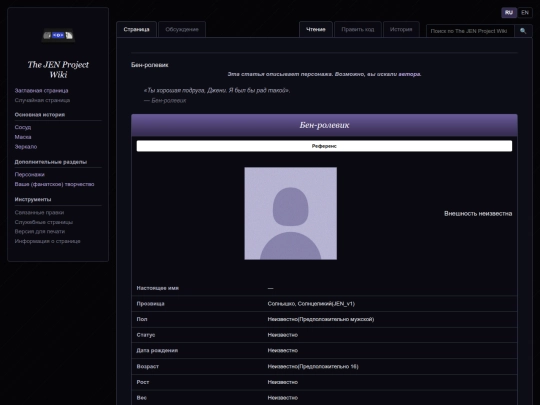Open Ваше (фанатское) творчество link
This screenshot has height=405, width=540.
pos(54,184)
